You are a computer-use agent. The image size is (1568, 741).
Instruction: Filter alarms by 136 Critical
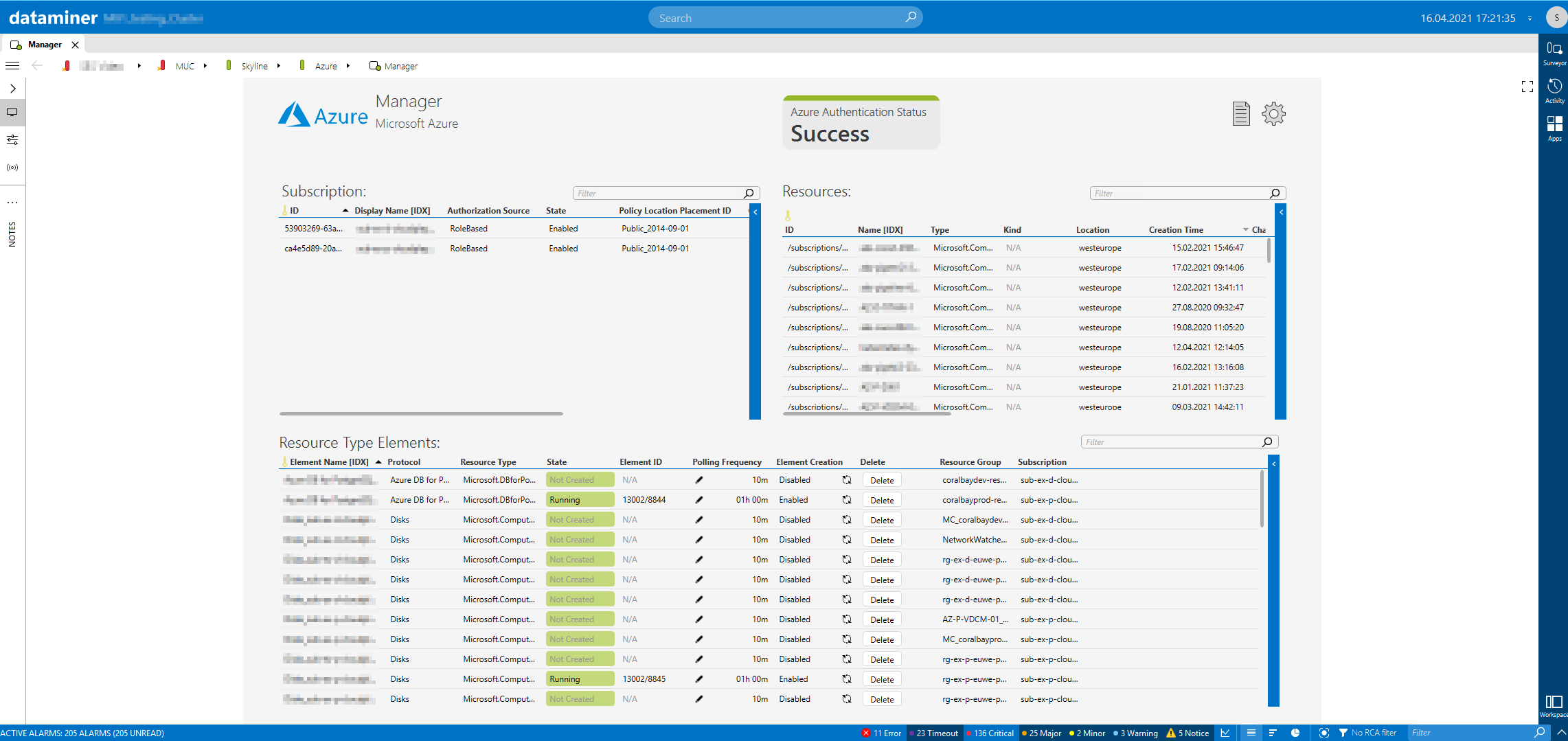pos(990,733)
